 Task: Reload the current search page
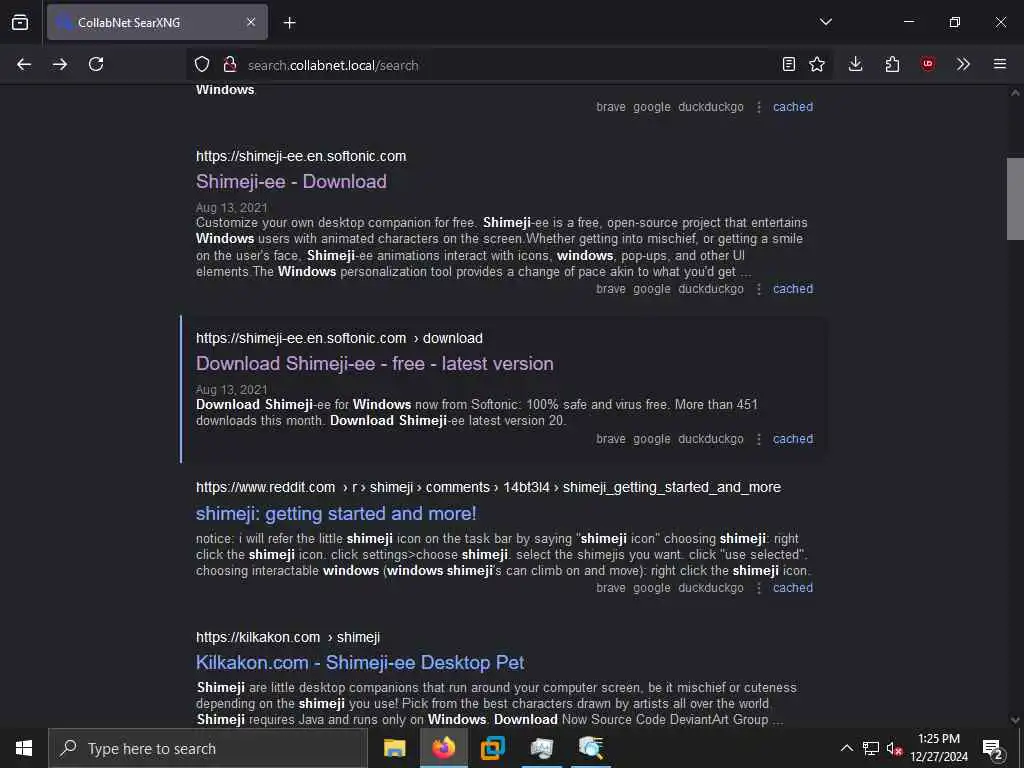click(96, 64)
